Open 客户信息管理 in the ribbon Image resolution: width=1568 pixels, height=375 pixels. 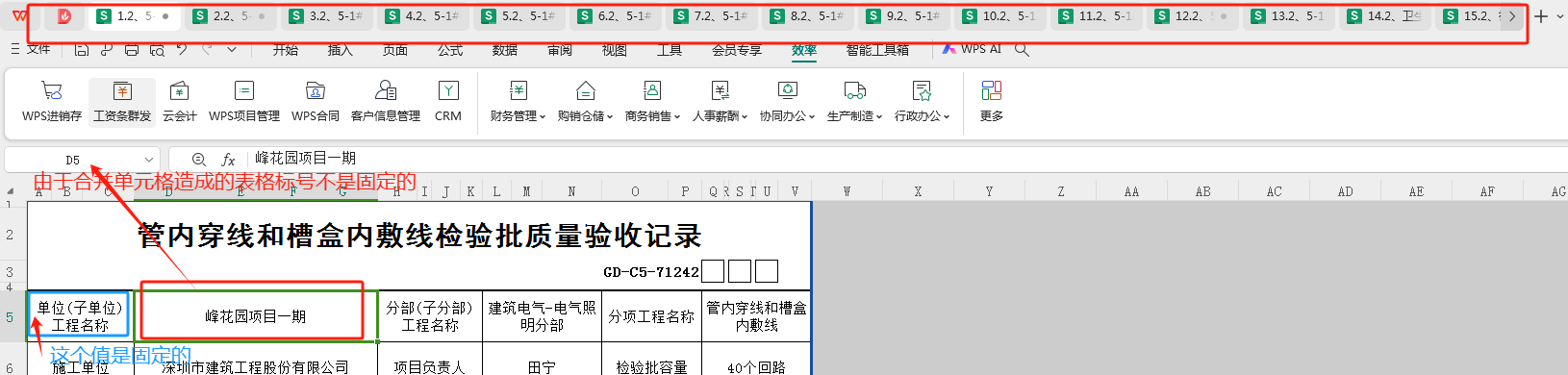(x=386, y=102)
